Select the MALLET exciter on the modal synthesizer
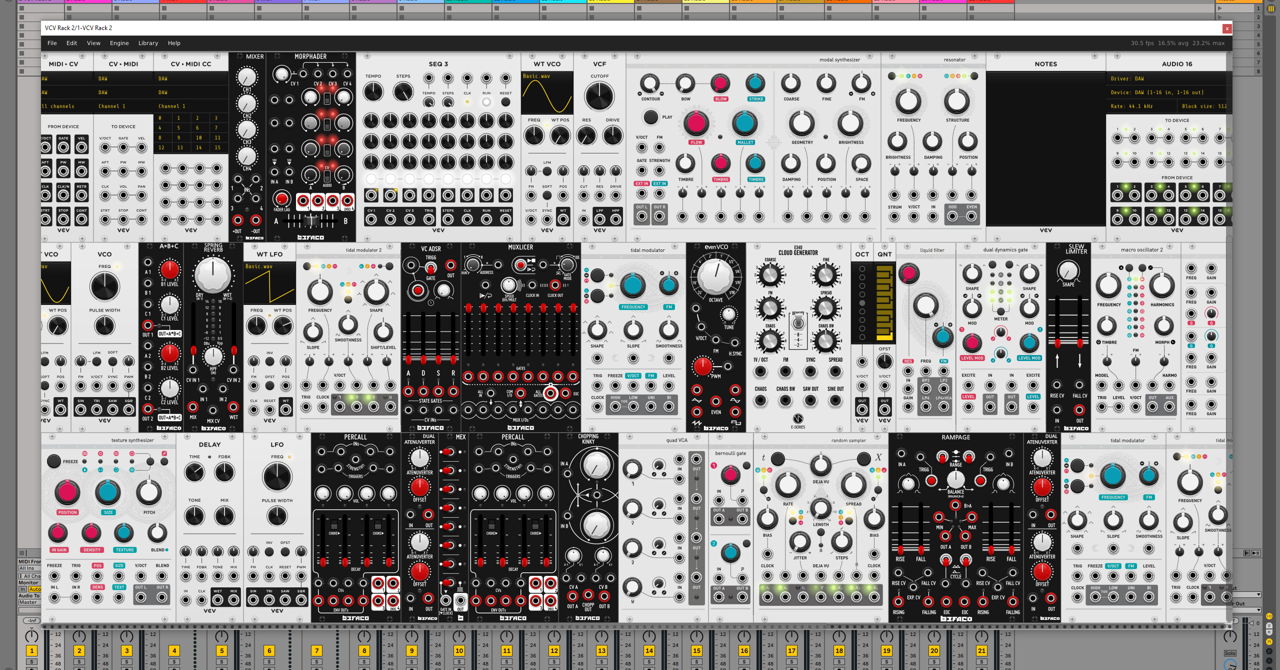 point(745,143)
